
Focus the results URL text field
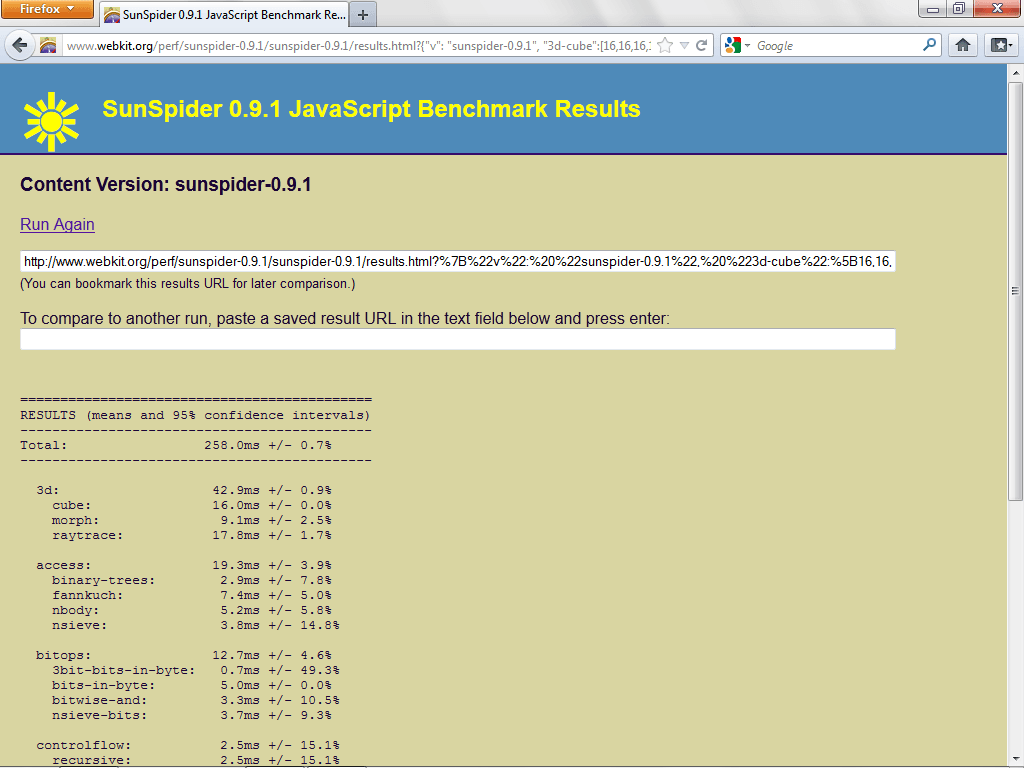458,261
